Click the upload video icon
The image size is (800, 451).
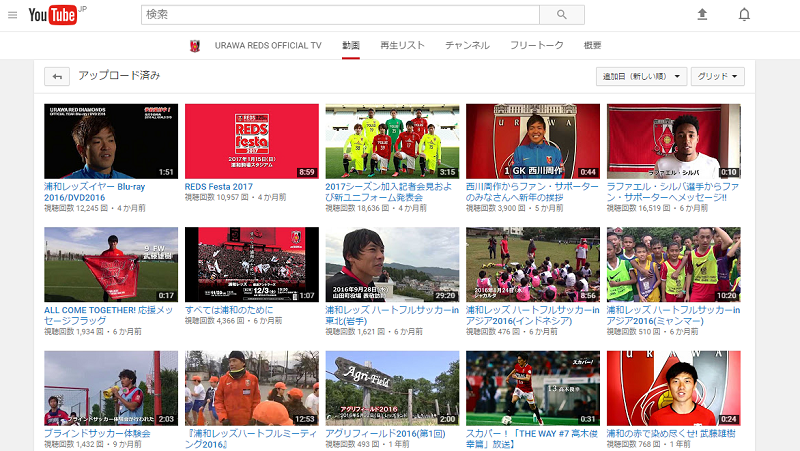click(702, 15)
